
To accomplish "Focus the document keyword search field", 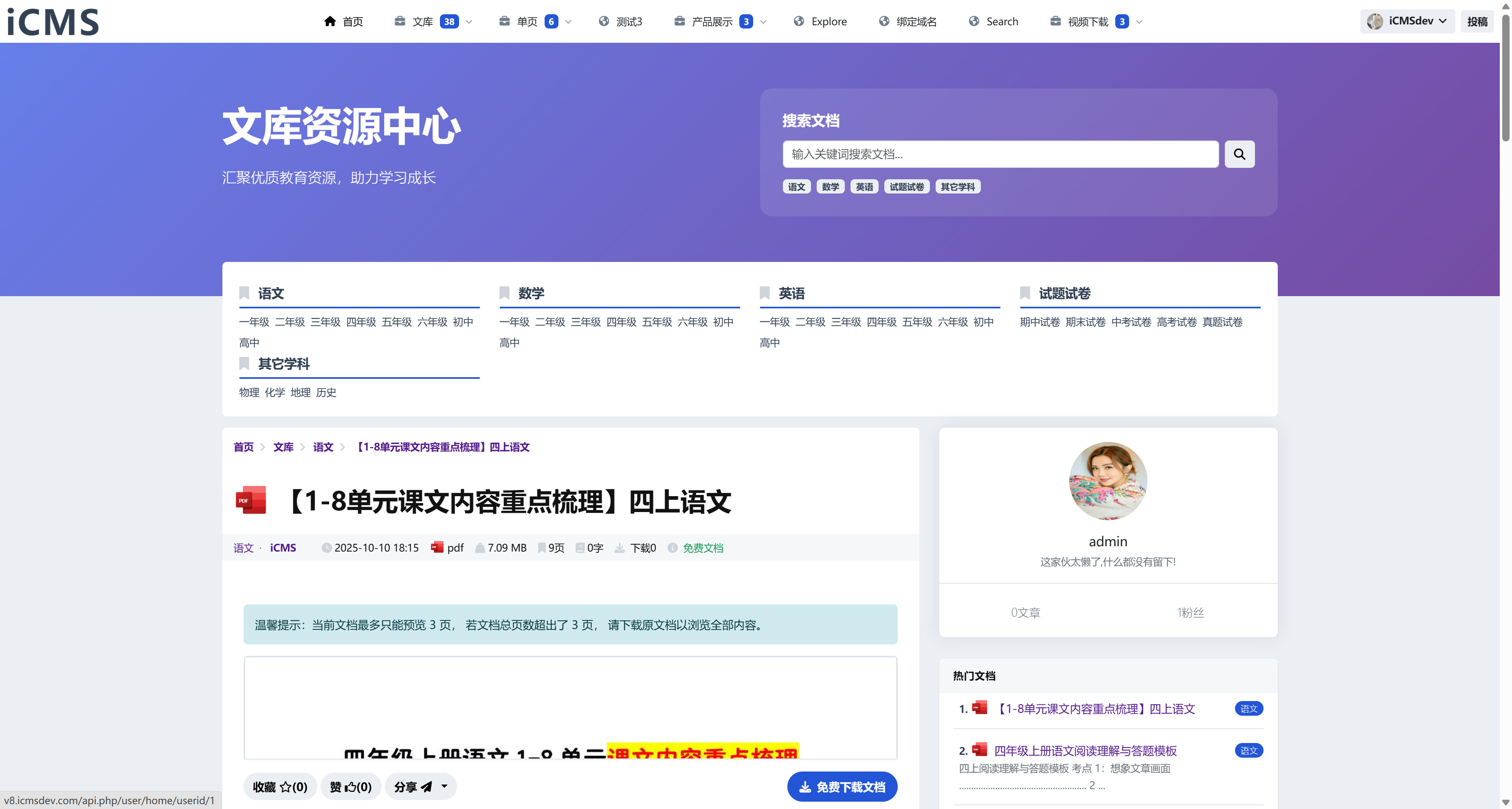I will pyautogui.click(x=1000, y=154).
